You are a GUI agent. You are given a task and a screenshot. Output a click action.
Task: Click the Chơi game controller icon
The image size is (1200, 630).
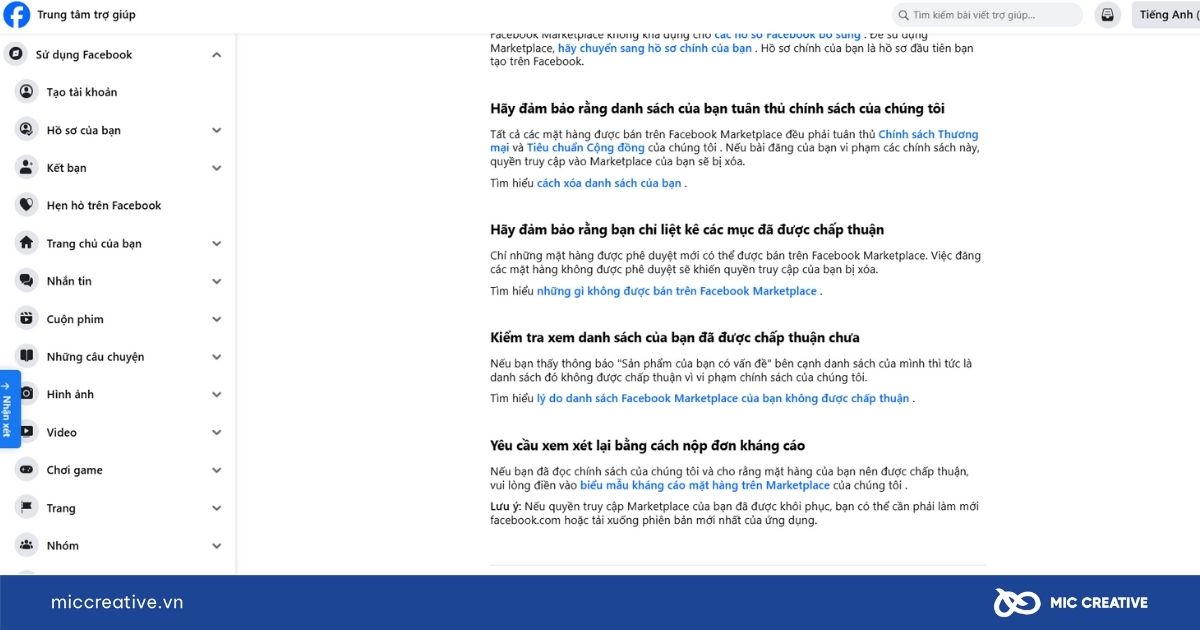point(26,470)
